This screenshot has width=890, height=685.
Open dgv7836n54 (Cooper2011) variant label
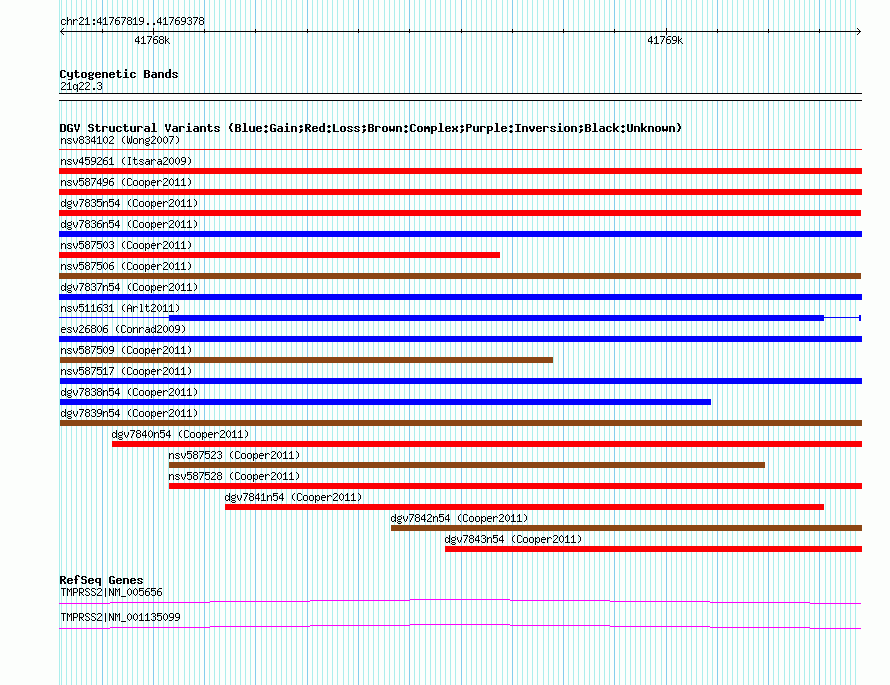click(x=129, y=224)
